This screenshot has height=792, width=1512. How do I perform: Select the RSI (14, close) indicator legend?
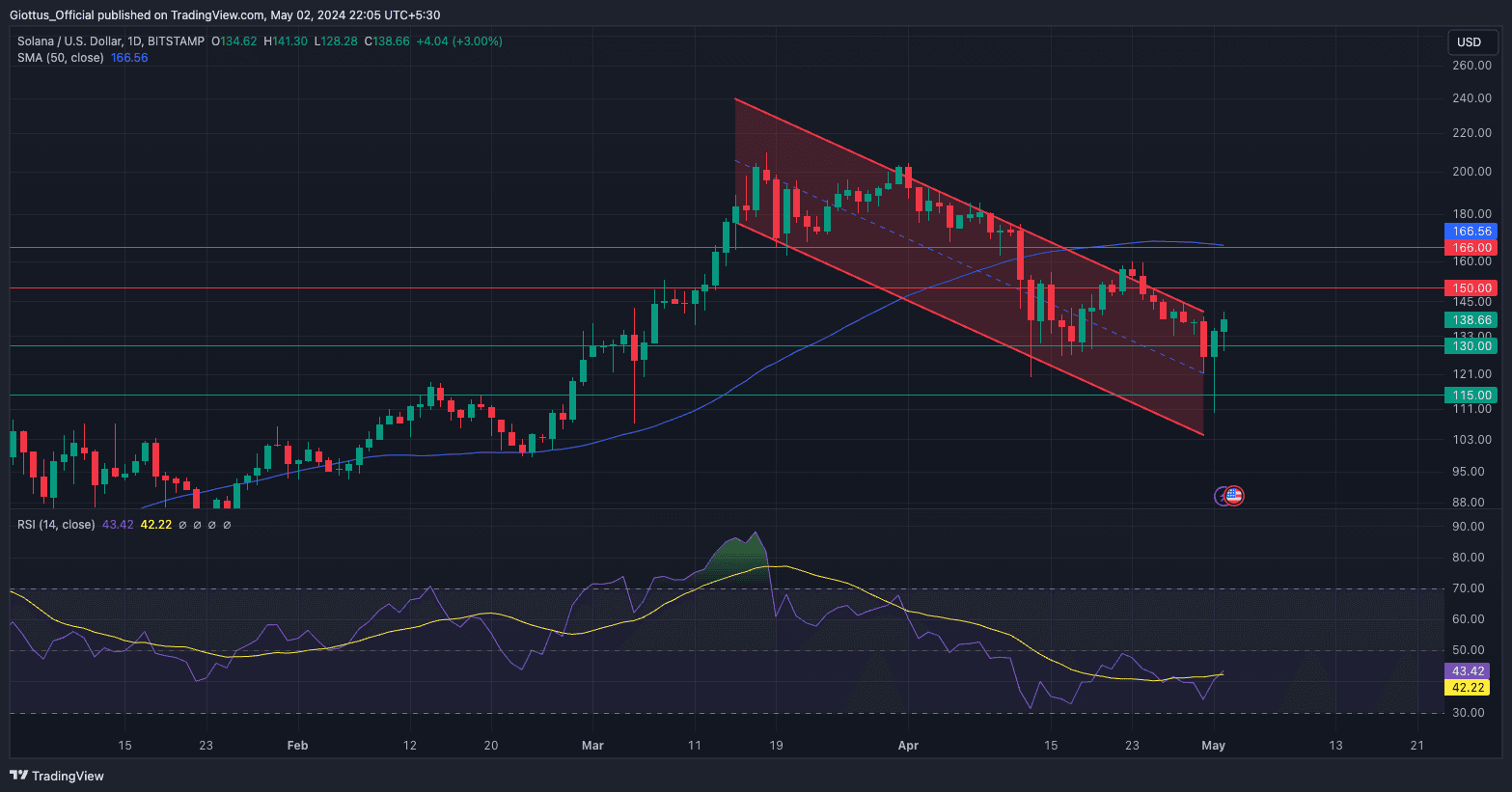[x=56, y=525]
